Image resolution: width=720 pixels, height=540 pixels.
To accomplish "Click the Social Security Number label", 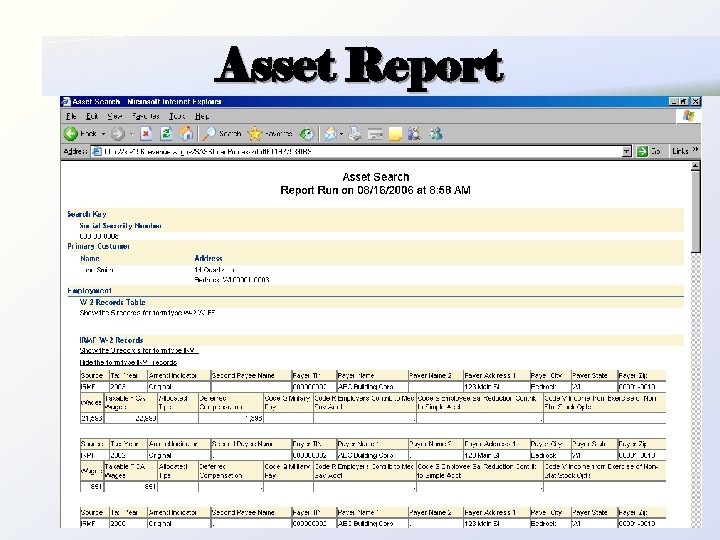I will [120, 225].
